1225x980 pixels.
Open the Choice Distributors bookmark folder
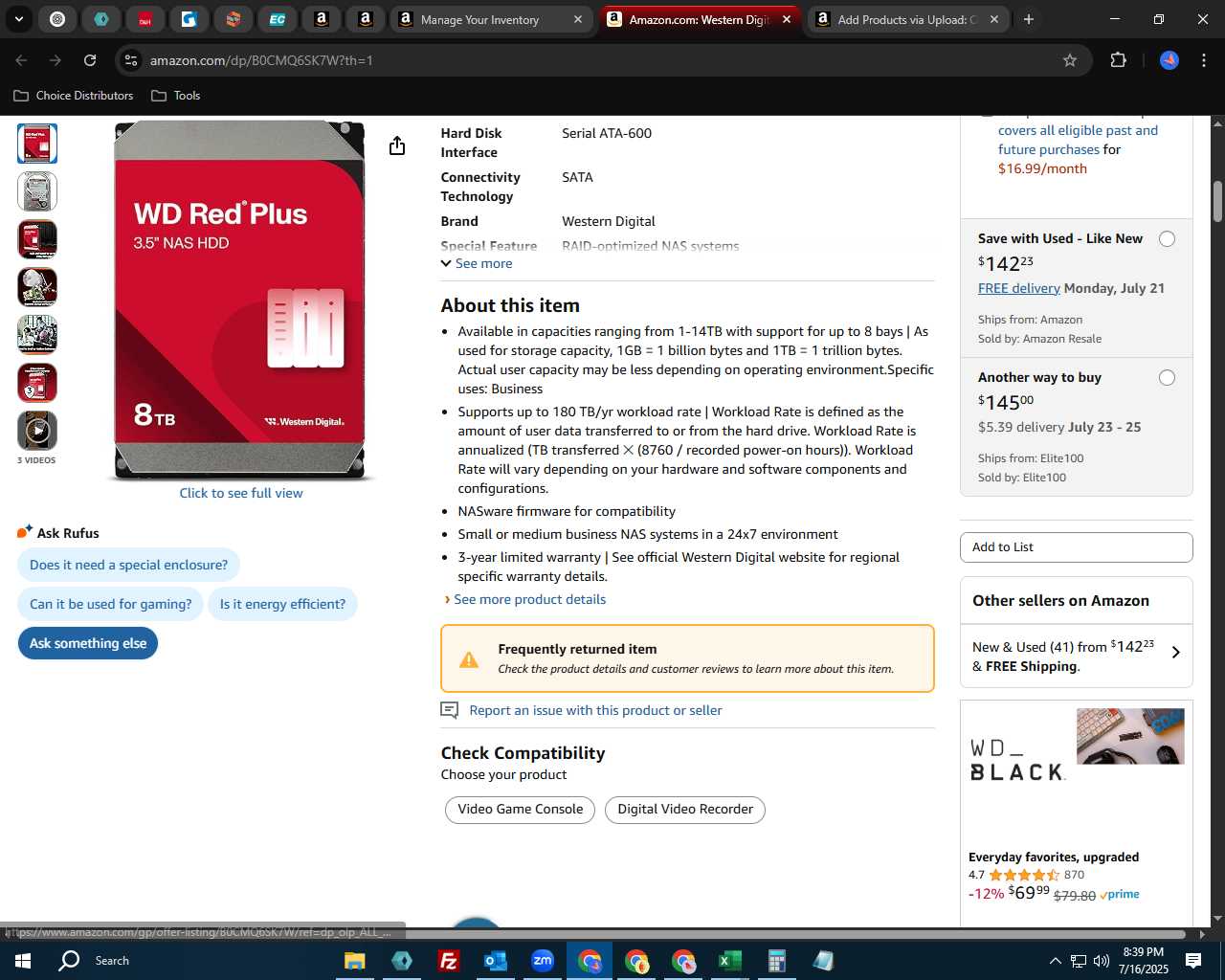[x=74, y=96]
